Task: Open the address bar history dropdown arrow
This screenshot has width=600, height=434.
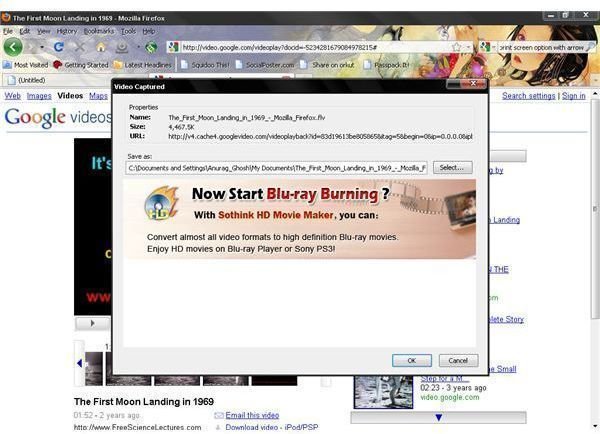Action: [468, 47]
